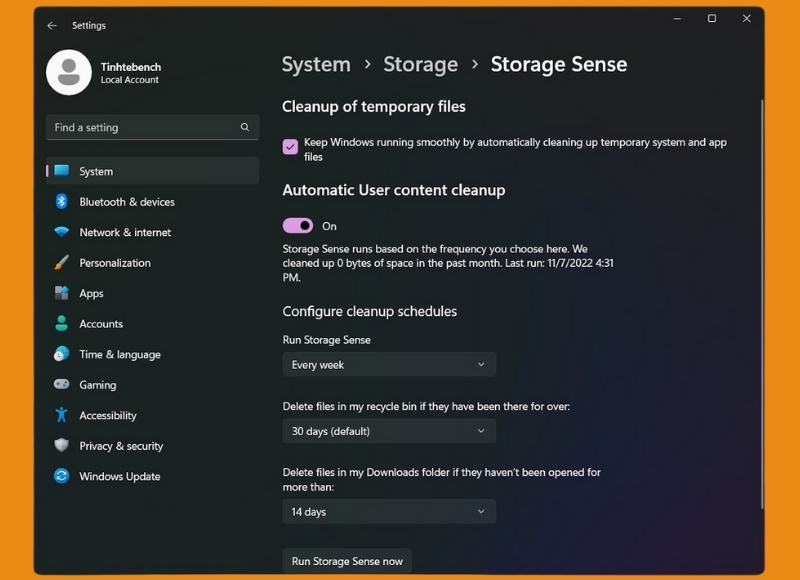Select System in the sidebar
The height and width of the screenshot is (580, 800).
152,171
